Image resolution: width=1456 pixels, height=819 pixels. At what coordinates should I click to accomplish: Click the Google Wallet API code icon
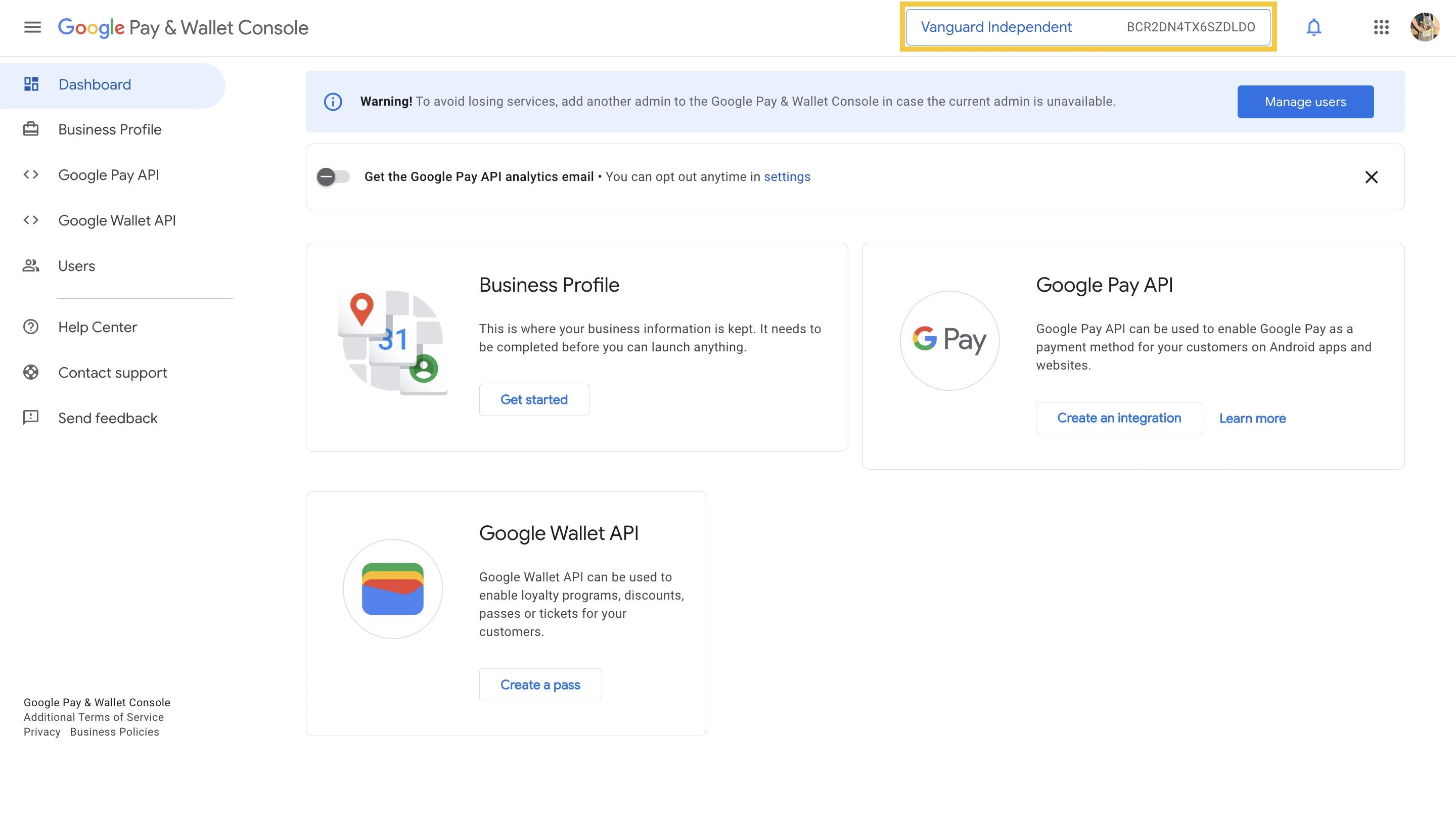pos(31,220)
